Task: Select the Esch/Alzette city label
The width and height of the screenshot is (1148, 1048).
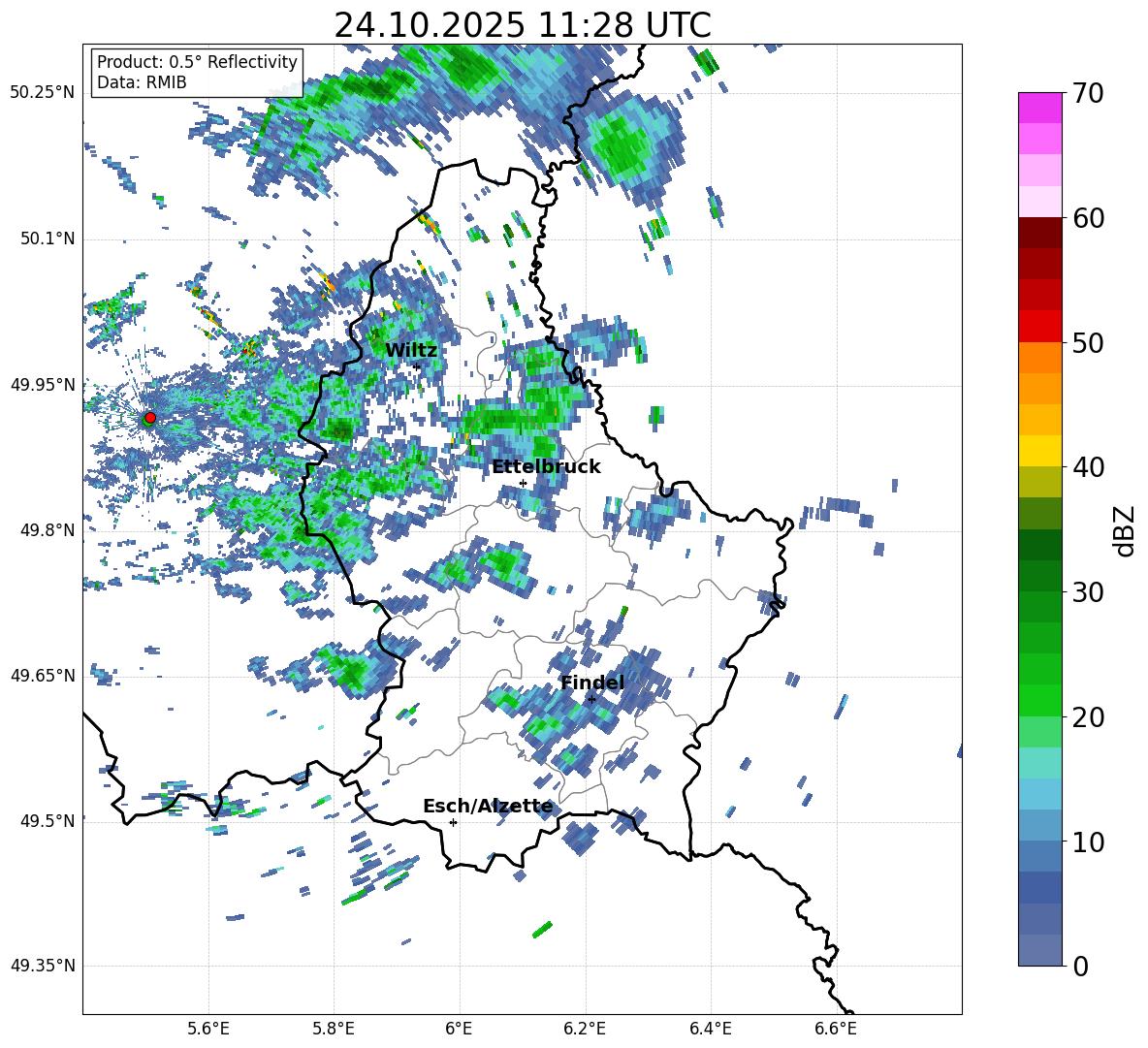Action: [x=488, y=806]
